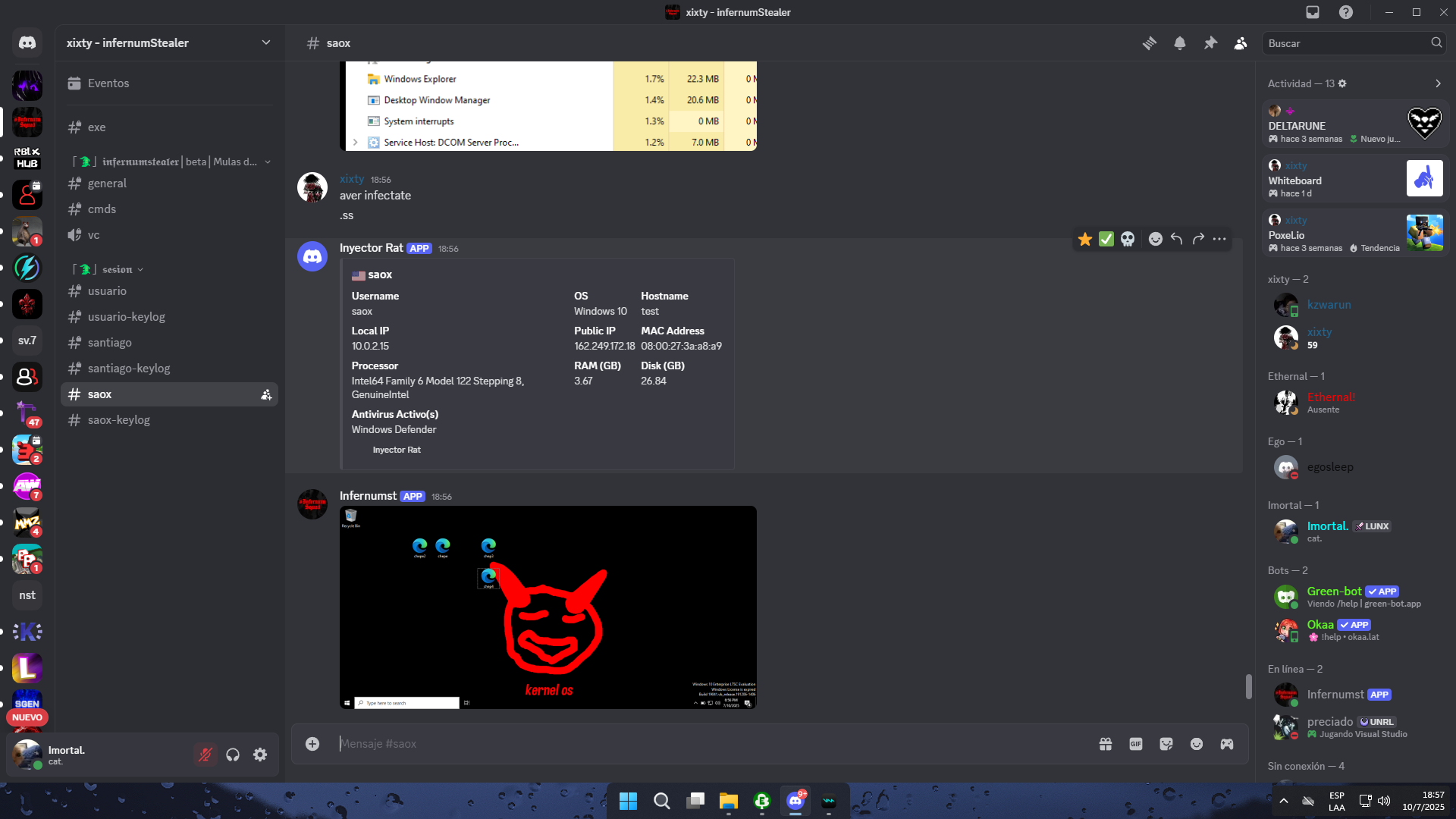The width and height of the screenshot is (1456, 819).
Task: Open the sv.7 server icon
Action: [27, 340]
